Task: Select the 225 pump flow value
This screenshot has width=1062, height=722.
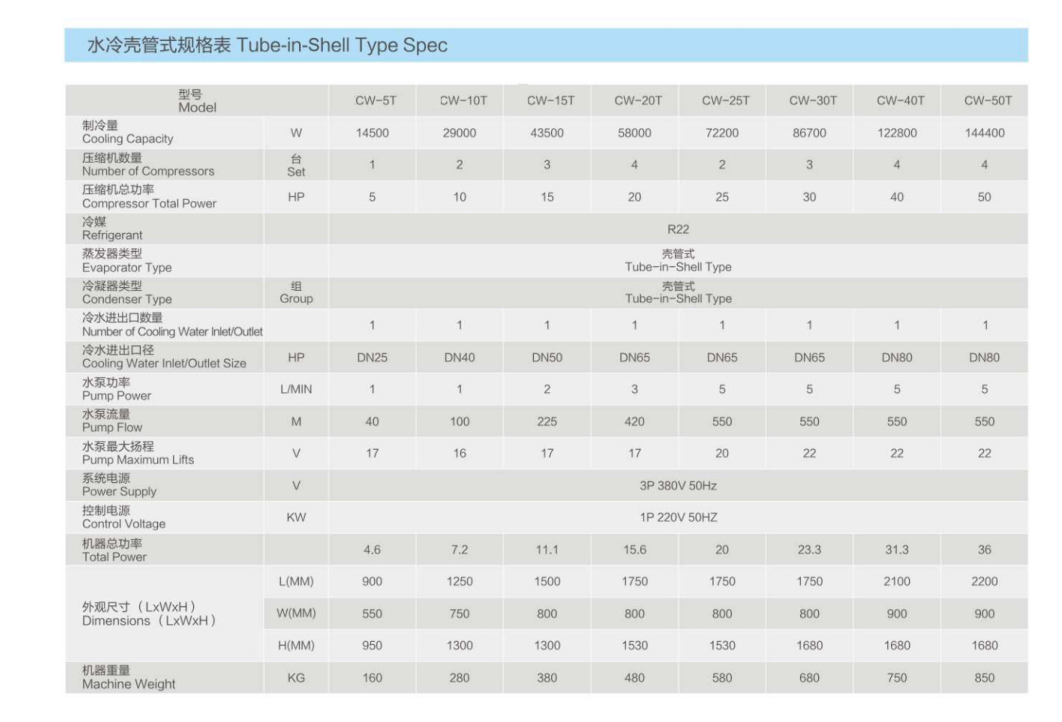Action: click(x=547, y=422)
